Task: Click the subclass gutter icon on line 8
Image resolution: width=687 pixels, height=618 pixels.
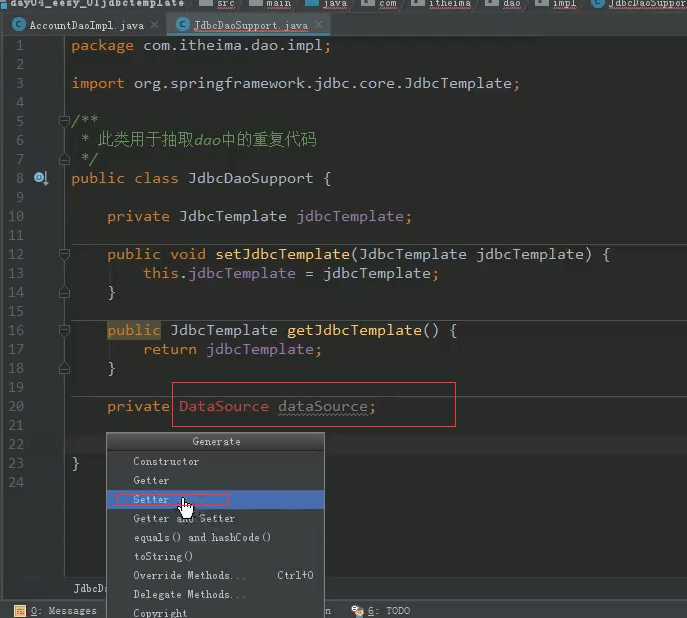Action: (x=41, y=178)
